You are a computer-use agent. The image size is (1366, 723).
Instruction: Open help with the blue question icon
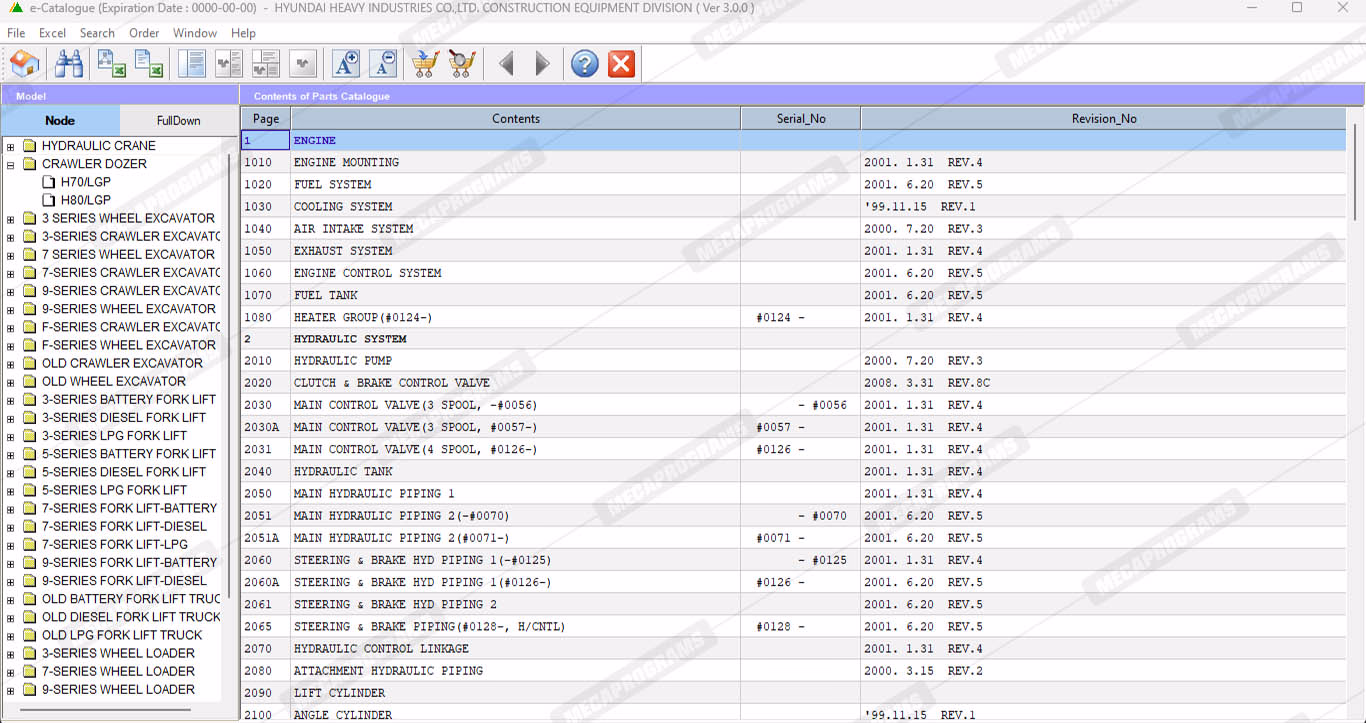(585, 64)
